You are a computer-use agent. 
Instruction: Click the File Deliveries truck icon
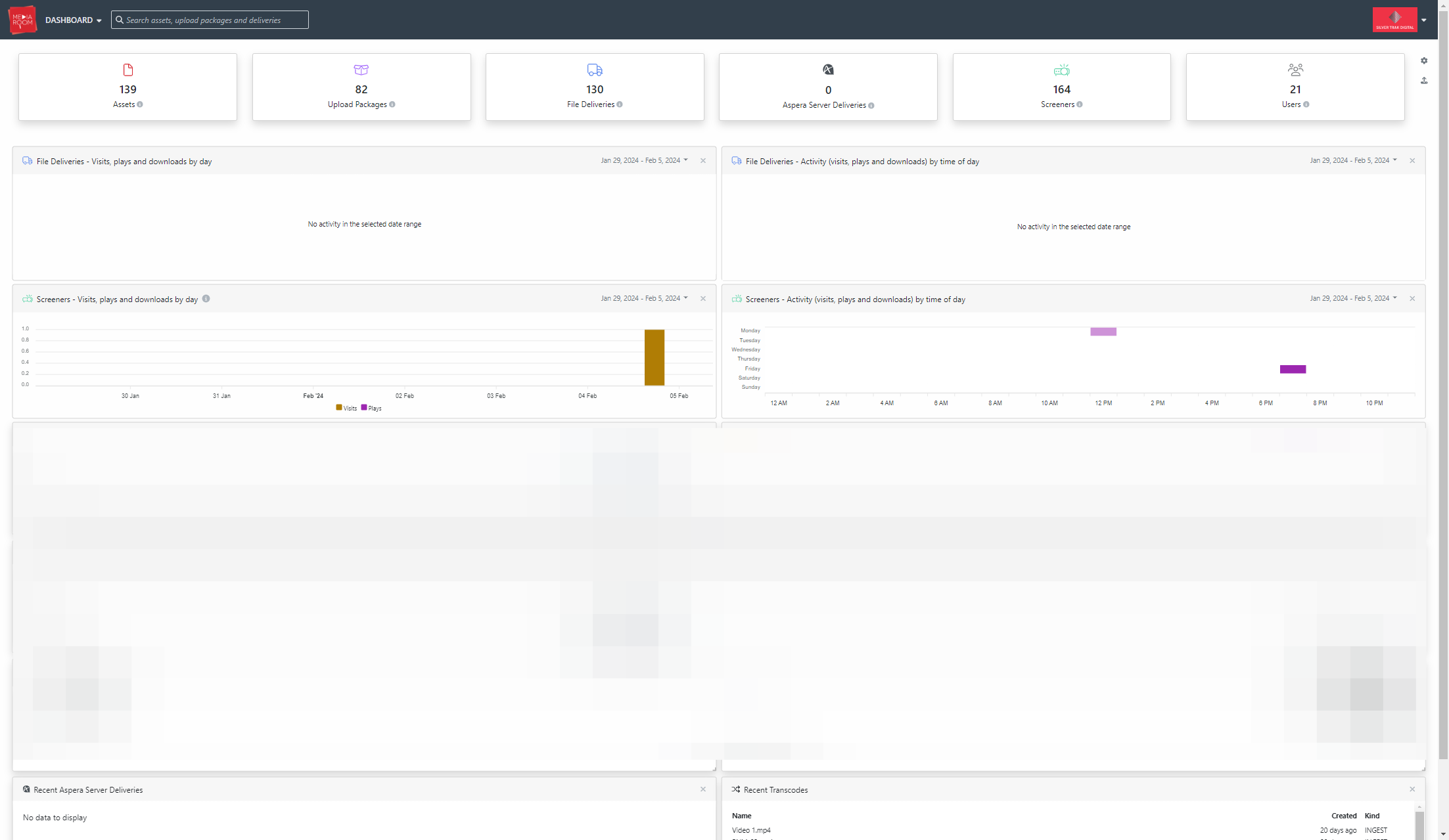[x=595, y=70]
